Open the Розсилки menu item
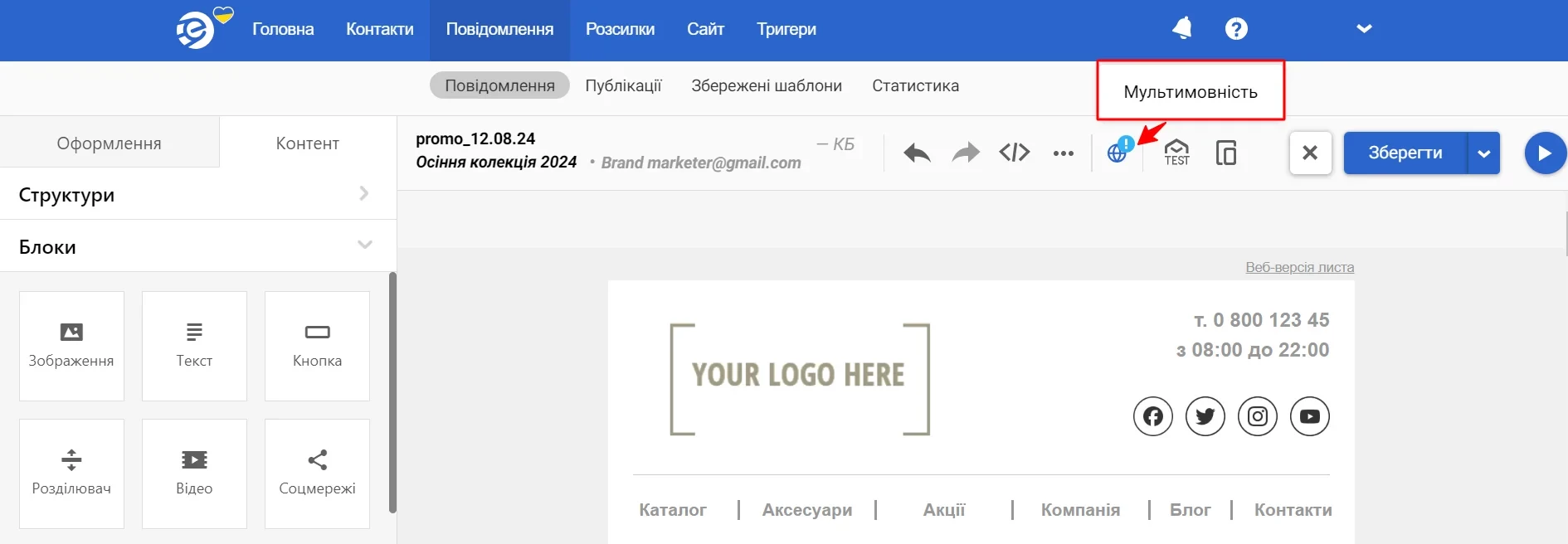Screen dimensions: 1568x544 [620, 29]
